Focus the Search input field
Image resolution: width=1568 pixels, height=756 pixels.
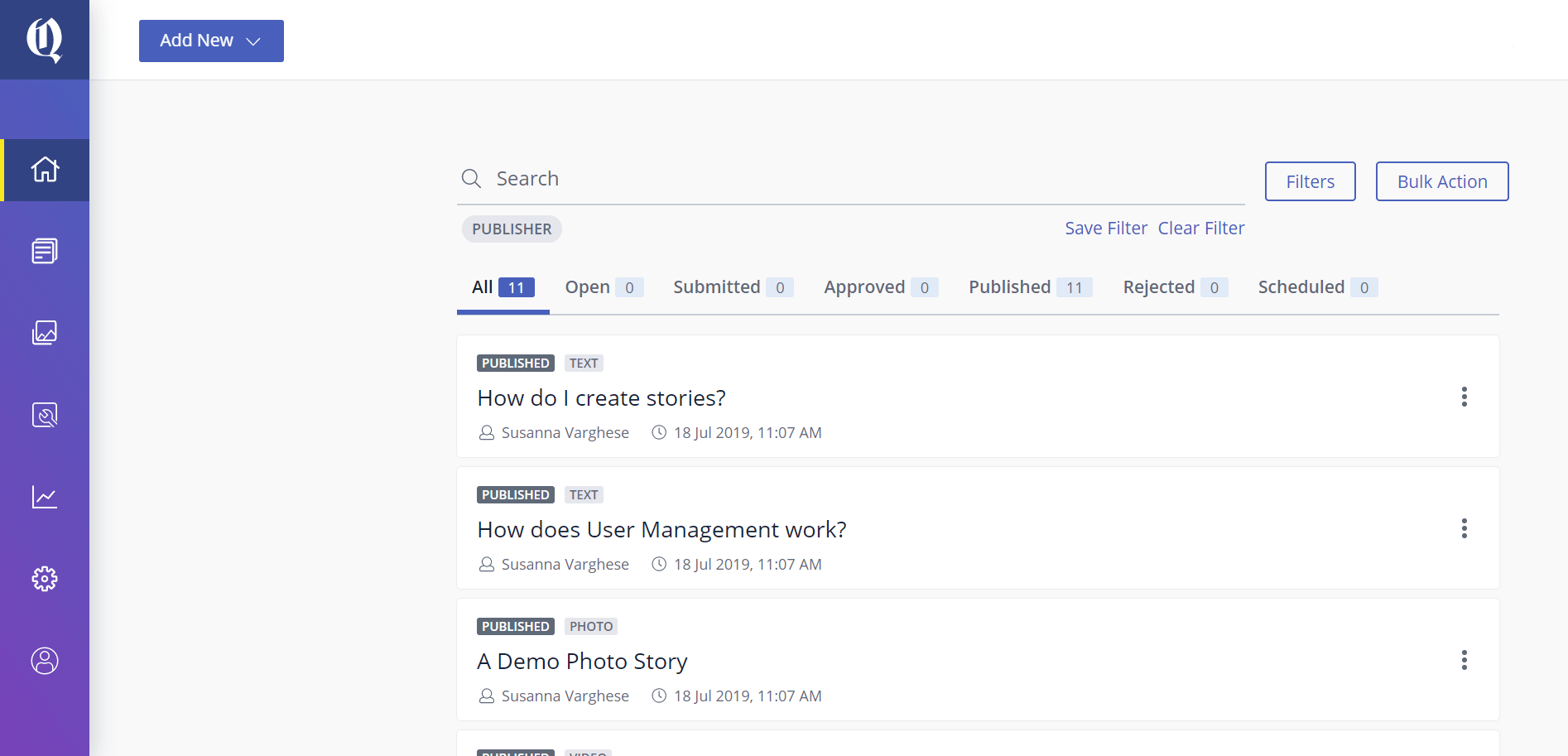(861, 179)
